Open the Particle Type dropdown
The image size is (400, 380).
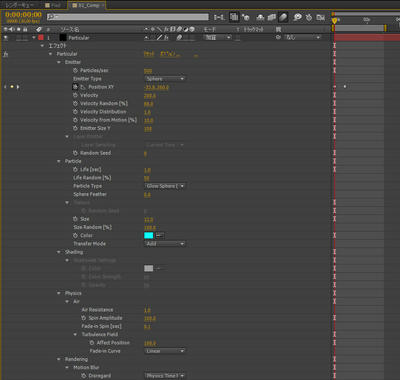tap(165, 186)
